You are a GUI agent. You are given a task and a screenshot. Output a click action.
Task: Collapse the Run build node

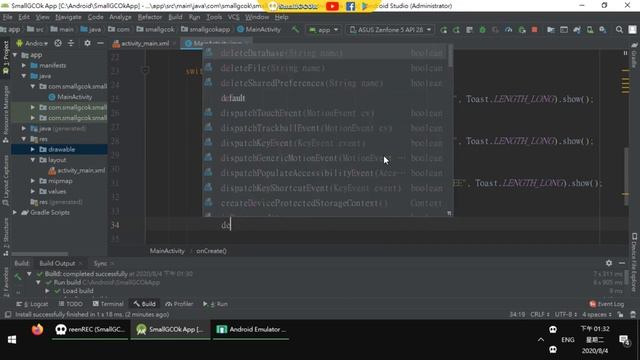coord(38,282)
